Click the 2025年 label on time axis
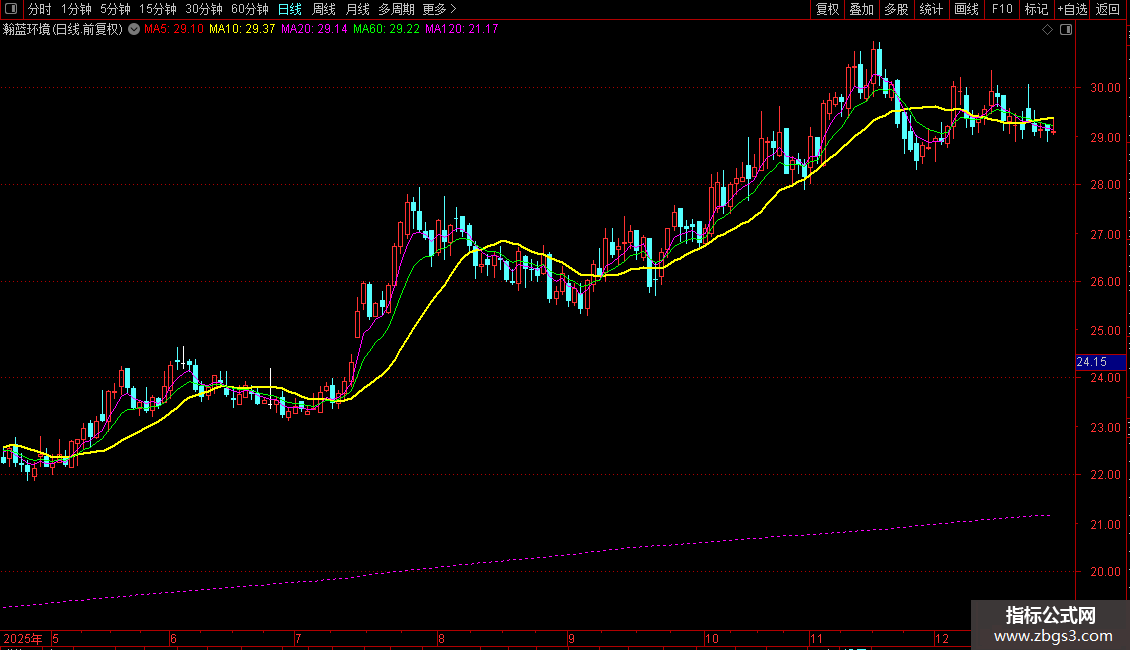Viewport: 1130px width, 650px height. pos(23,638)
